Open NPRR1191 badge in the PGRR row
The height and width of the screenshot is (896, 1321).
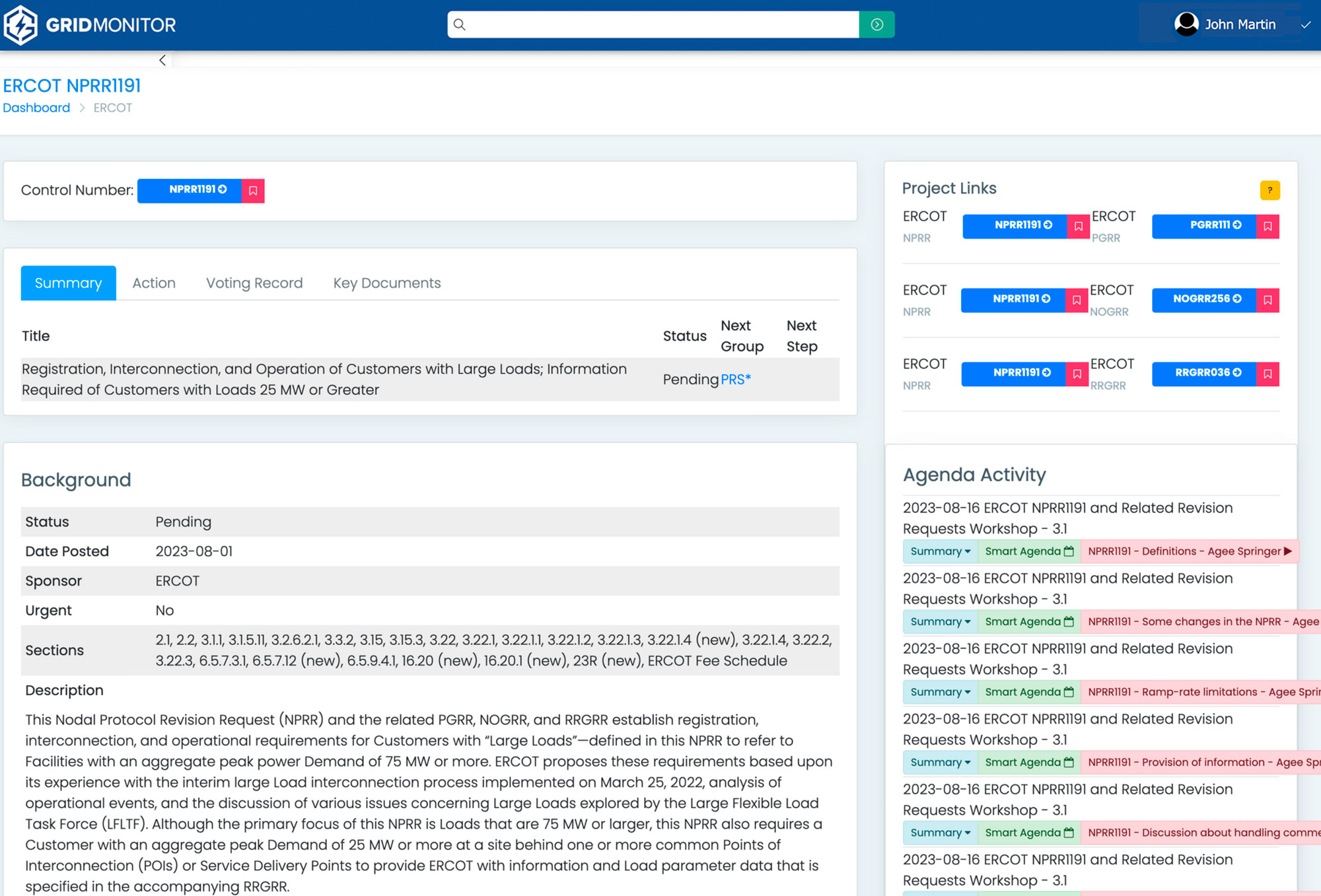(1015, 226)
